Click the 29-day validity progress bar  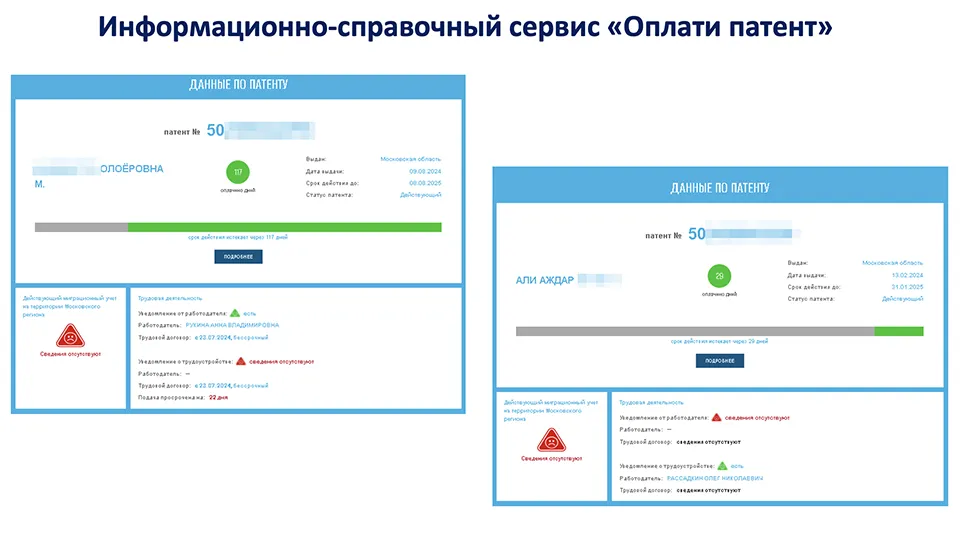click(719, 331)
